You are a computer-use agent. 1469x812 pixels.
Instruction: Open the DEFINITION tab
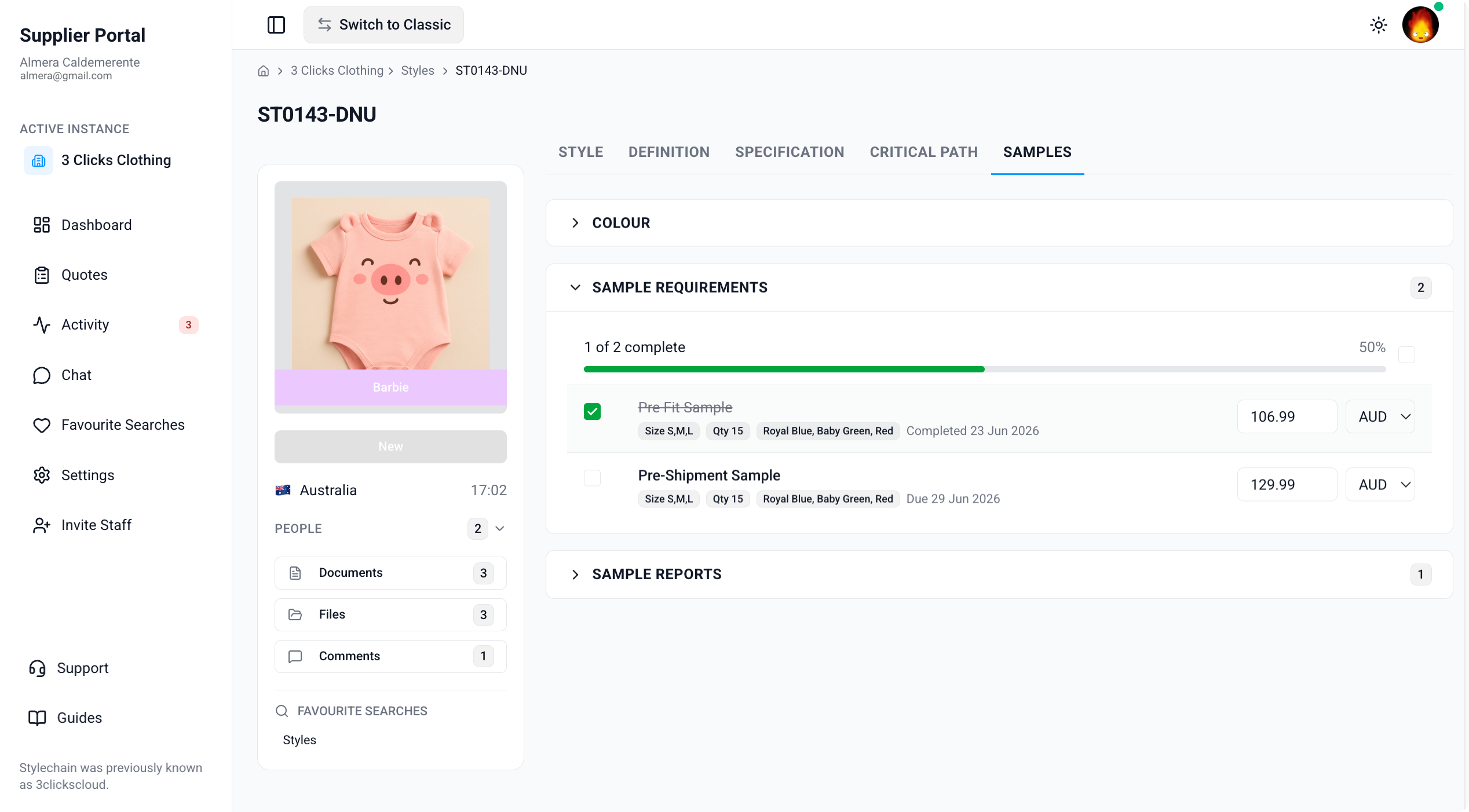669,152
